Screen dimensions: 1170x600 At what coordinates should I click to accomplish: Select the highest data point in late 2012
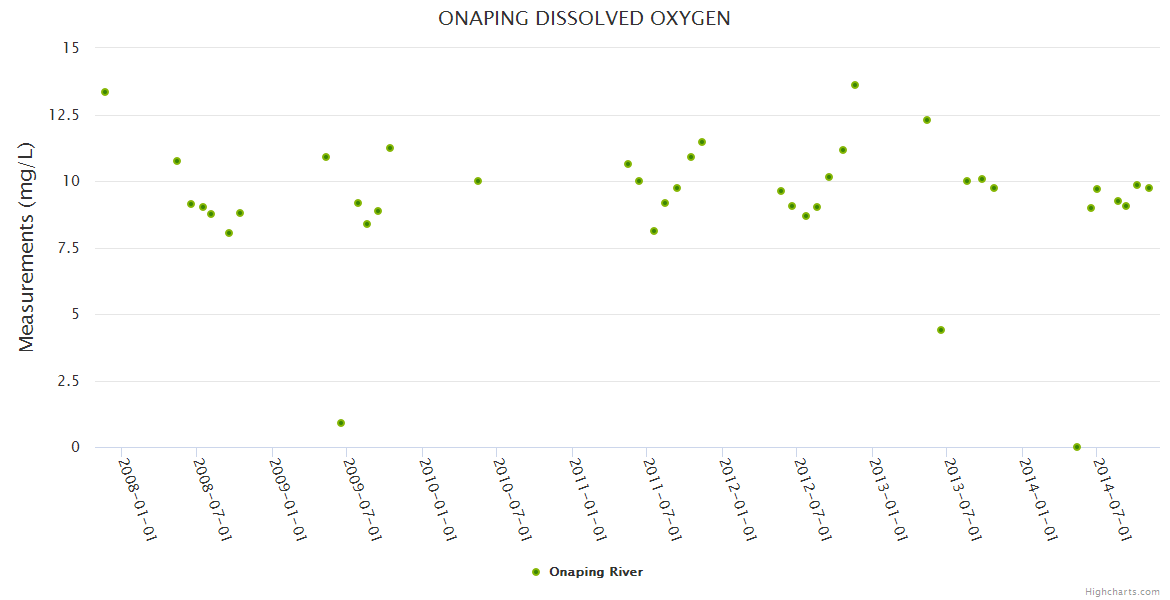(855, 85)
